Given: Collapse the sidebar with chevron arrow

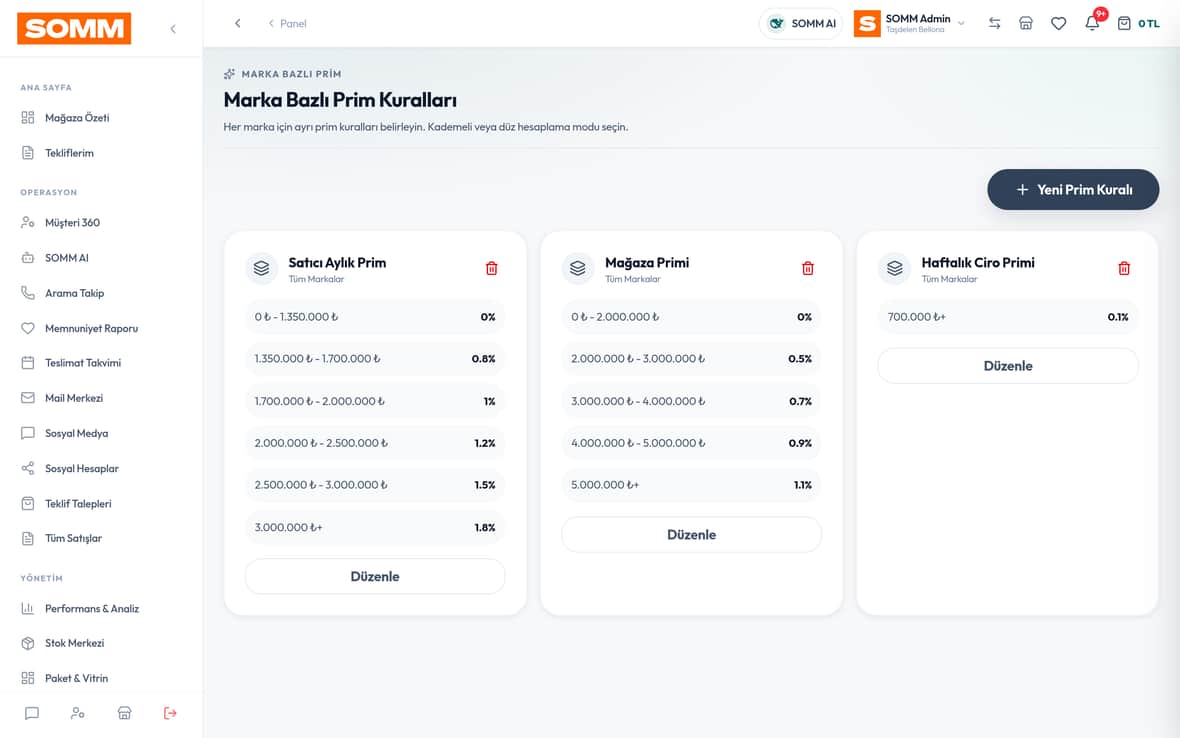Looking at the screenshot, I should click(173, 29).
